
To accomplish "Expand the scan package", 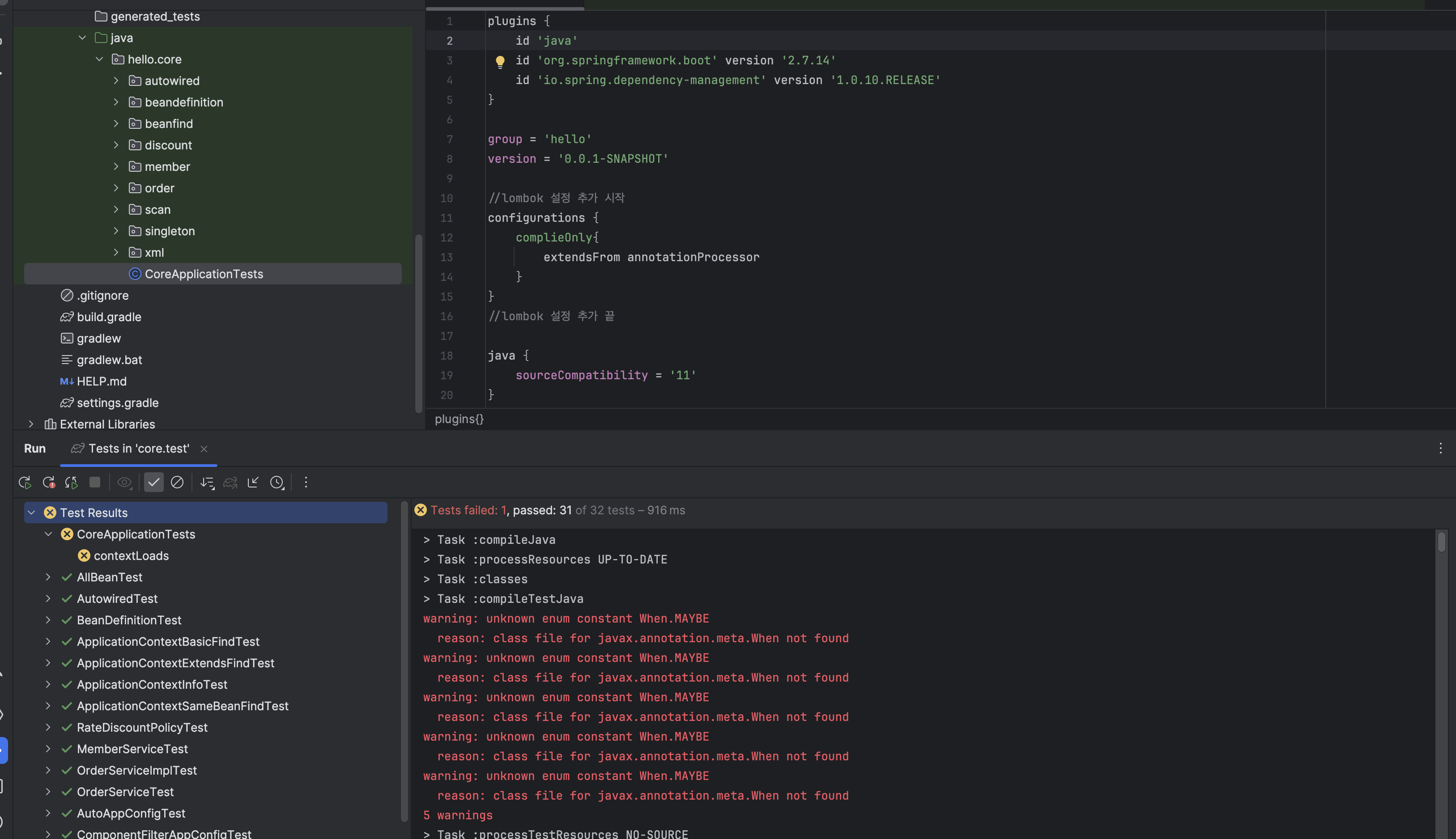I will tap(116, 209).
